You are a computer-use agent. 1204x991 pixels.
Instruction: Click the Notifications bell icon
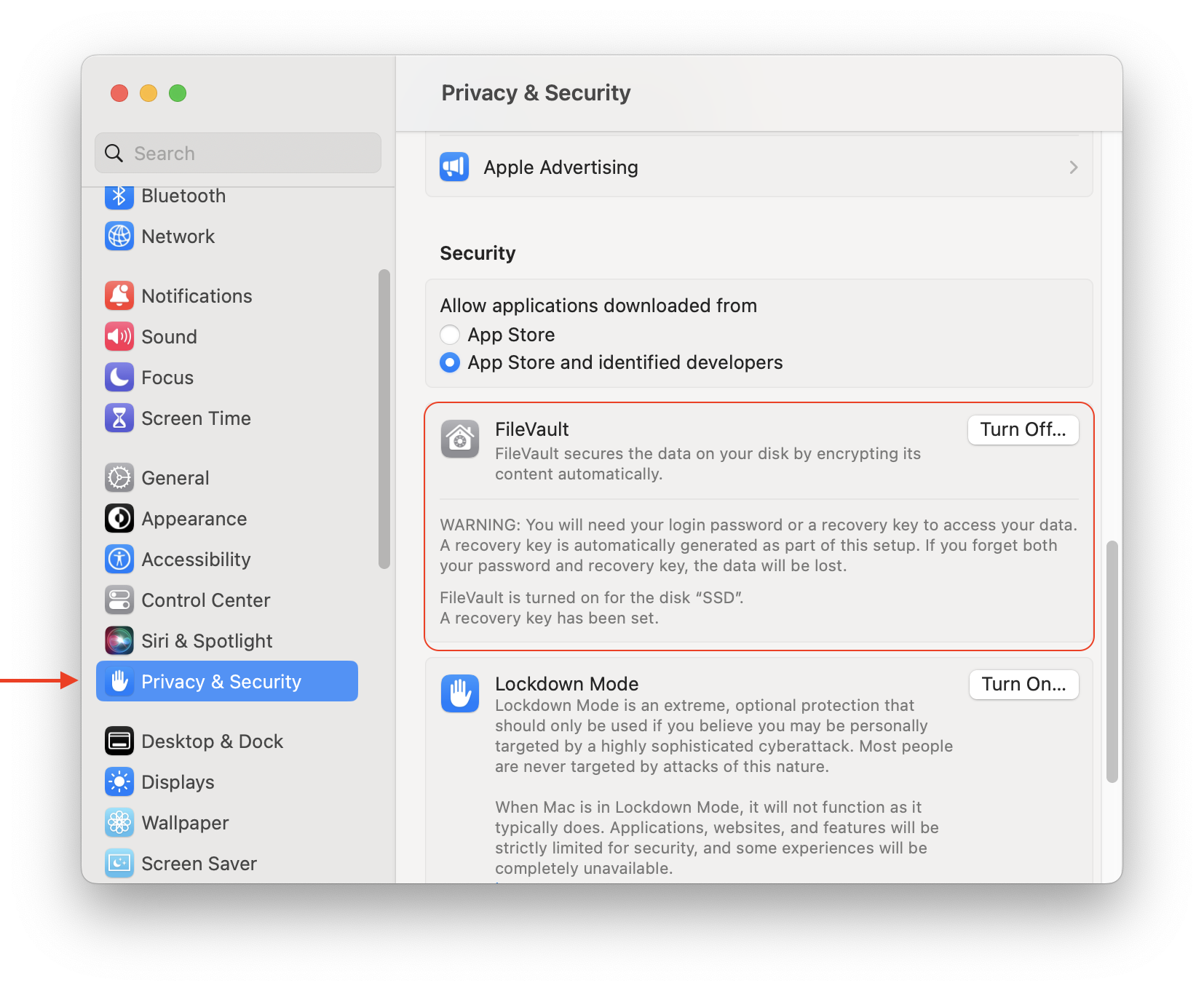(x=119, y=296)
